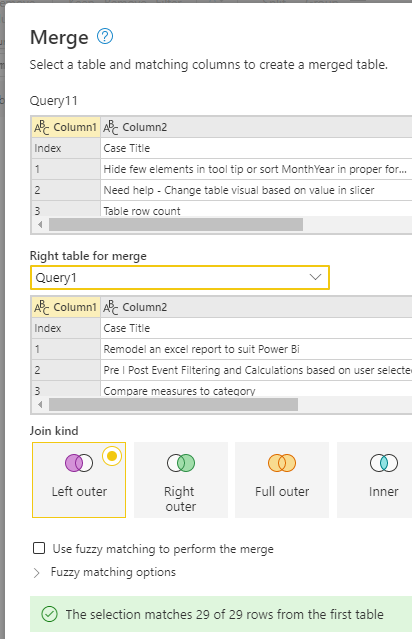
Task: Select Column2 header in the Query11 table
Action: [256, 127]
